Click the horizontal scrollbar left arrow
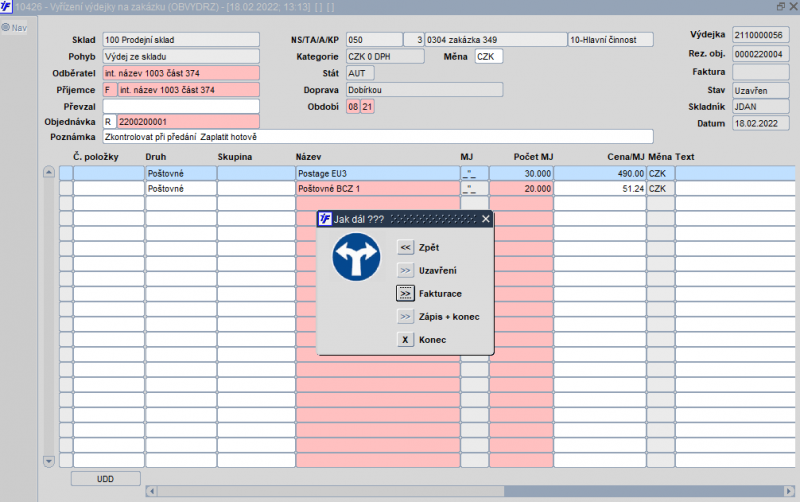Image resolution: width=800 pixels, height=502 pixels. pos(152,491)
